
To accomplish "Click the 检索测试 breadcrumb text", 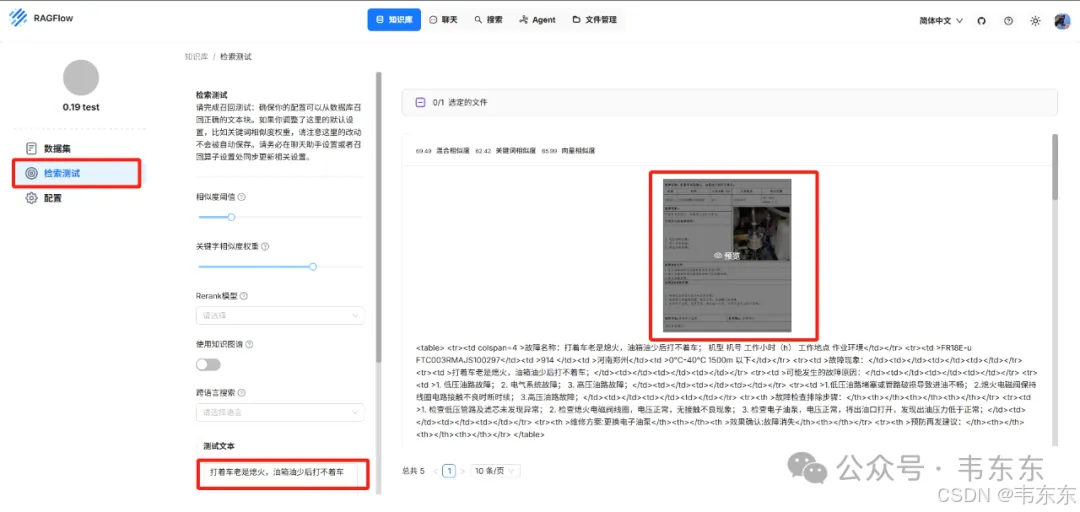I will (236, 57).
